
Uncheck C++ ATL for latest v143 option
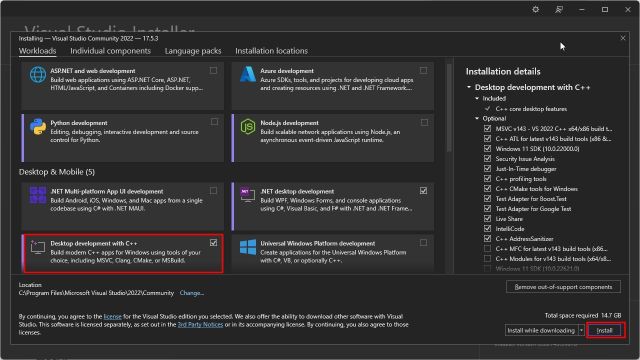487,138
